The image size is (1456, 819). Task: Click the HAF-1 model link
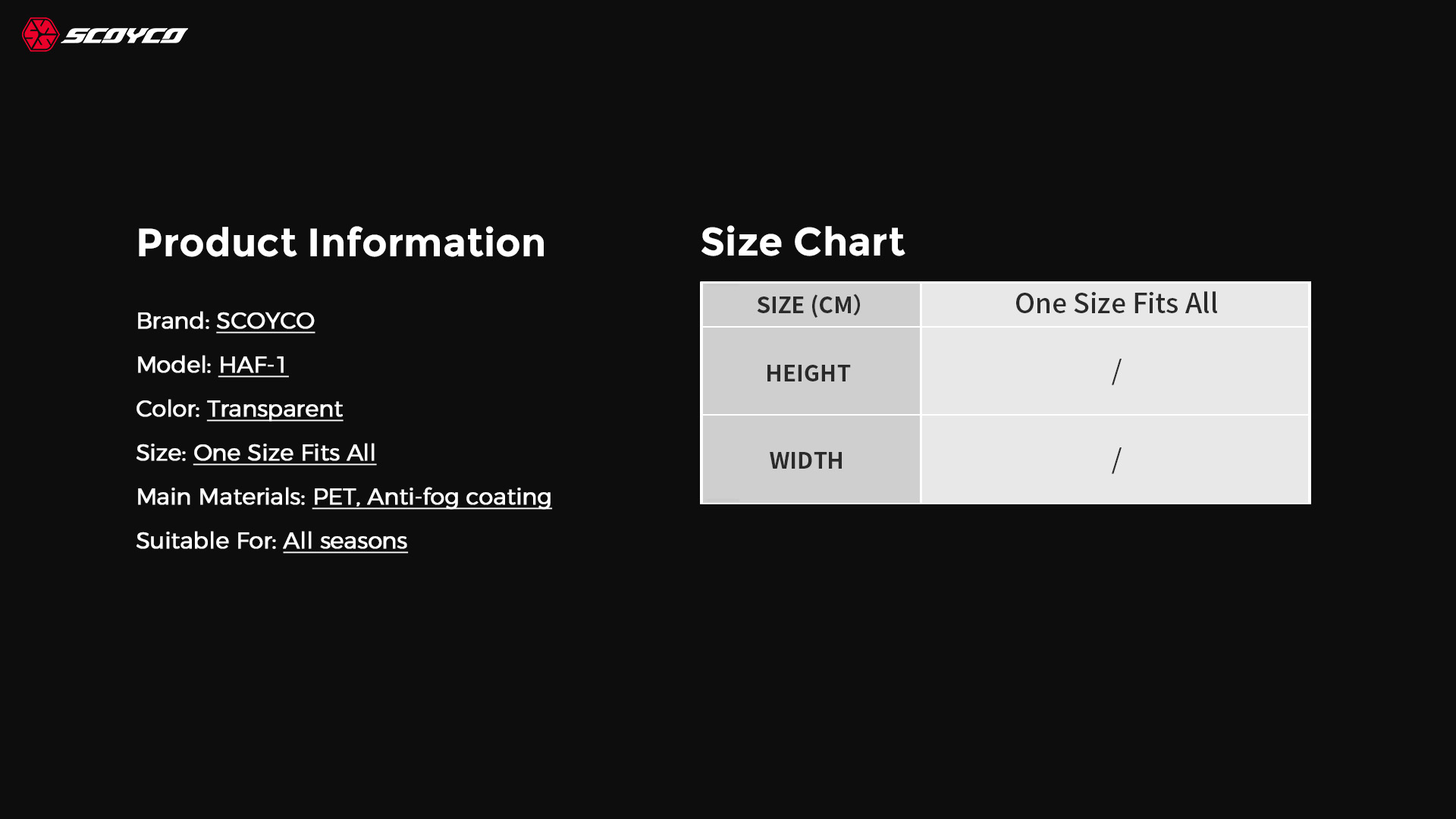[253, 365]
